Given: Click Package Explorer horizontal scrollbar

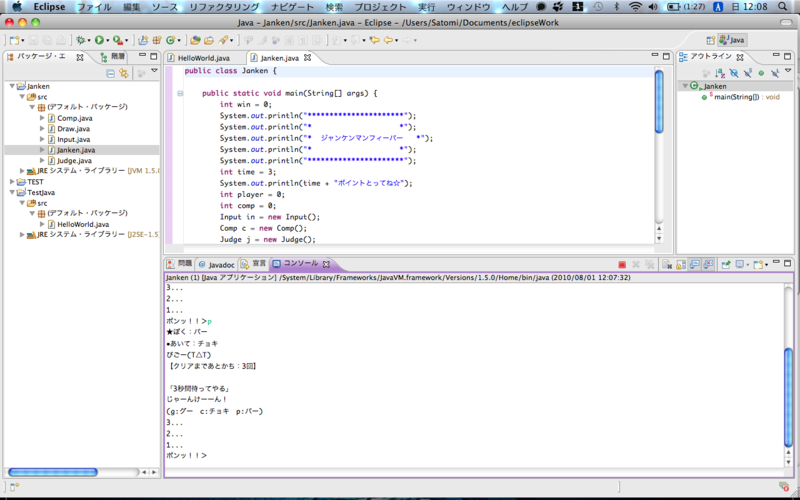Looking at the screenshot, I should pyautogui.click(x=53, y=472).
